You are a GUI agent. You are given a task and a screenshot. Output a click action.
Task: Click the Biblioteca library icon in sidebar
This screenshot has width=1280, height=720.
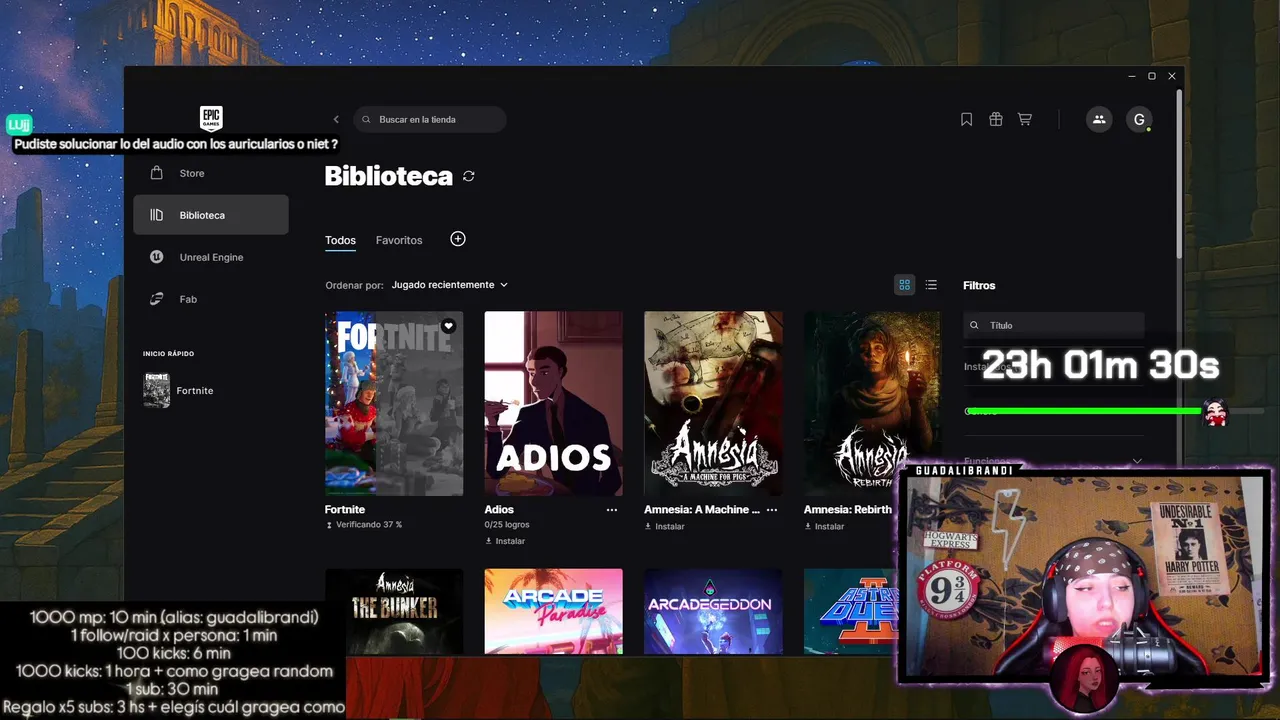156,215
